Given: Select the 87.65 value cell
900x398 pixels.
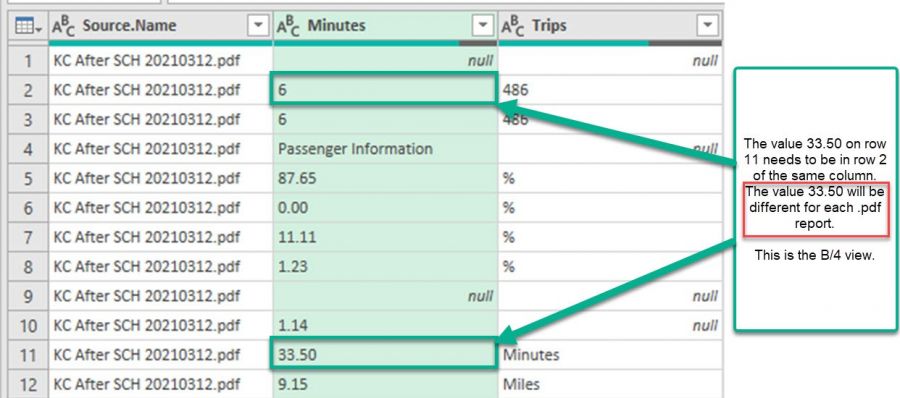Looking at the screenshot, I should tap(386, 178).
